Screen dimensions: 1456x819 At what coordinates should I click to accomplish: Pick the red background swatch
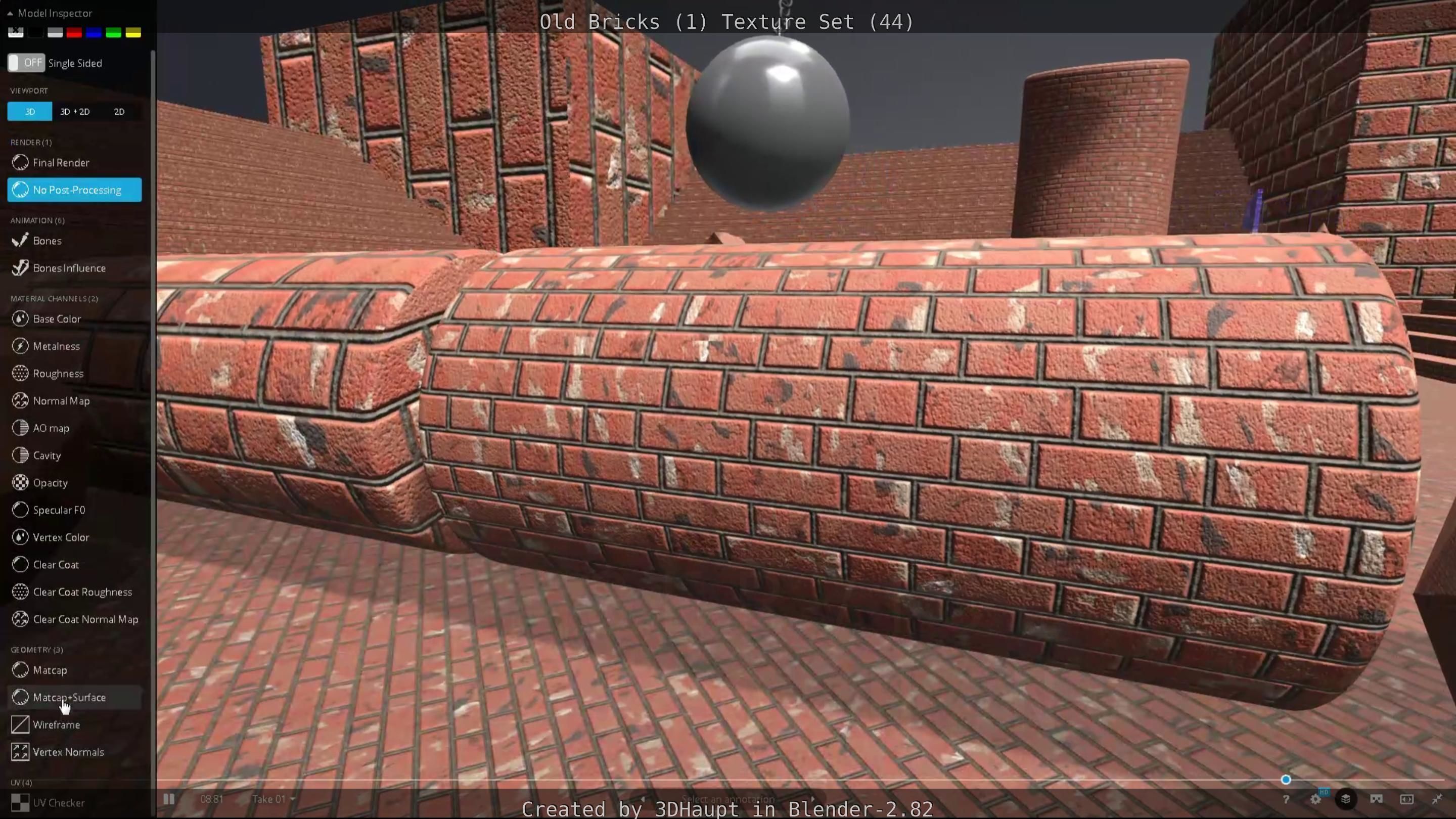[x=74, y=32]
